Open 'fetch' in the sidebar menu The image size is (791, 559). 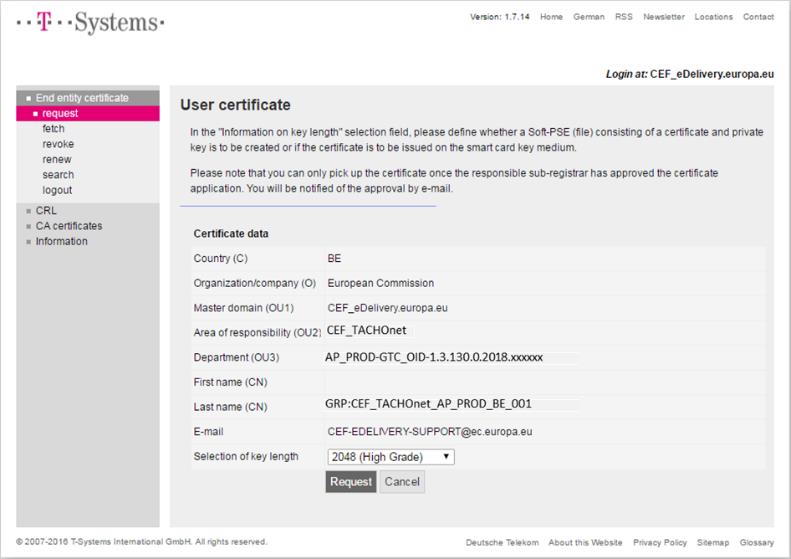click(x=54, y=129)
